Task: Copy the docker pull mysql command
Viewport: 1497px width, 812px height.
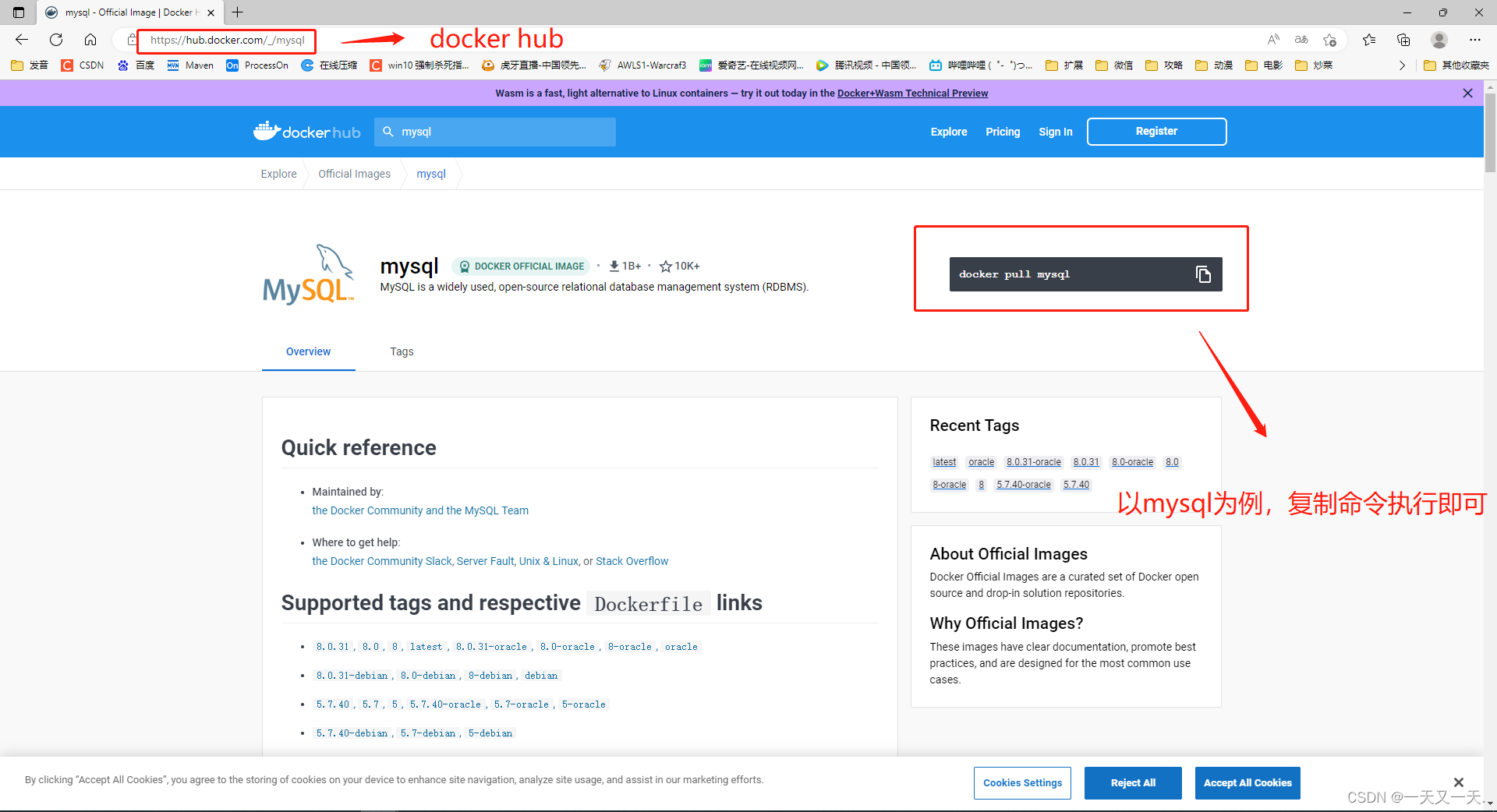Action: point(1203,274)
